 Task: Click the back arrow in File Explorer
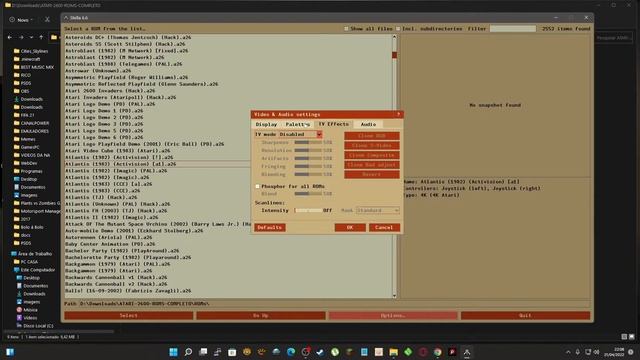pos(10,37)
